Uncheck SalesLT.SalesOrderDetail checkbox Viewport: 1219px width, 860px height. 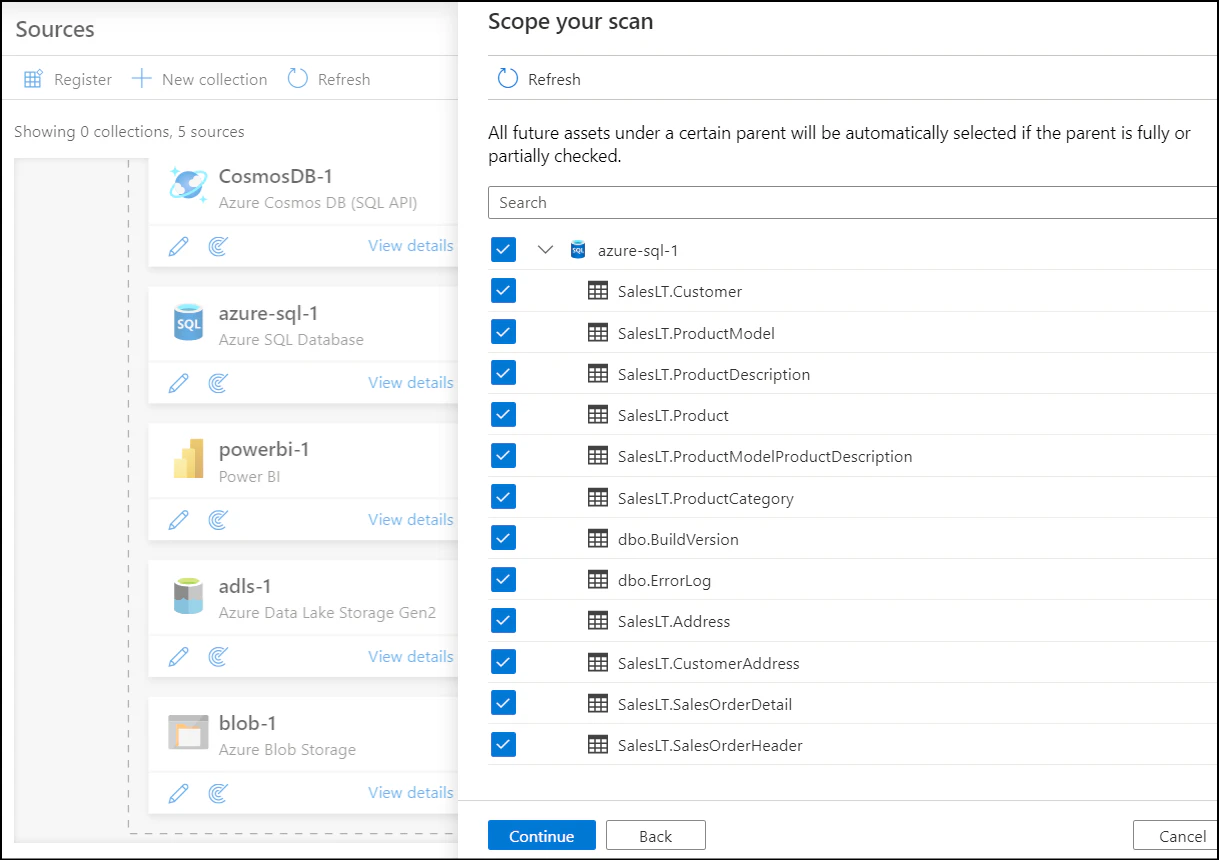[503, 703]
